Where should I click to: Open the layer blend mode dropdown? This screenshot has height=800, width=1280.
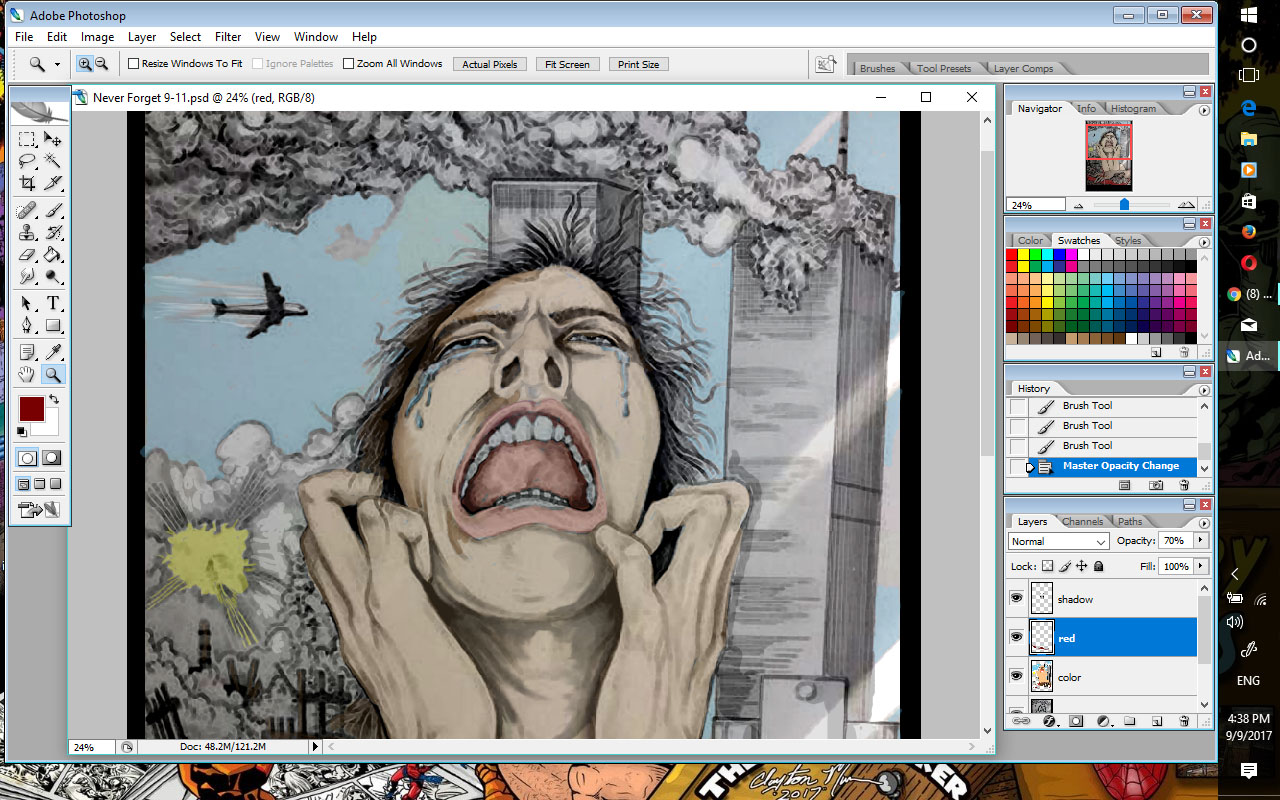click(1059, 541)
